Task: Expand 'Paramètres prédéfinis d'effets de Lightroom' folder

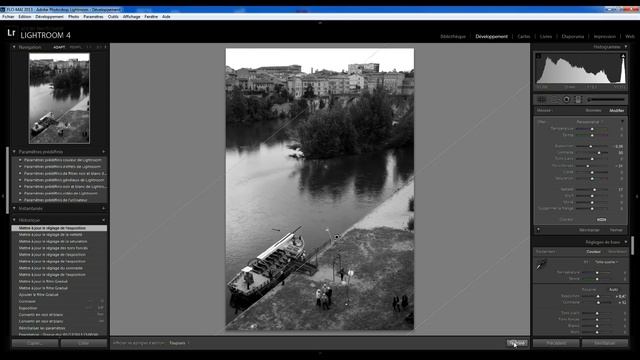Action: pyautogui.click(x=20, y=167)
